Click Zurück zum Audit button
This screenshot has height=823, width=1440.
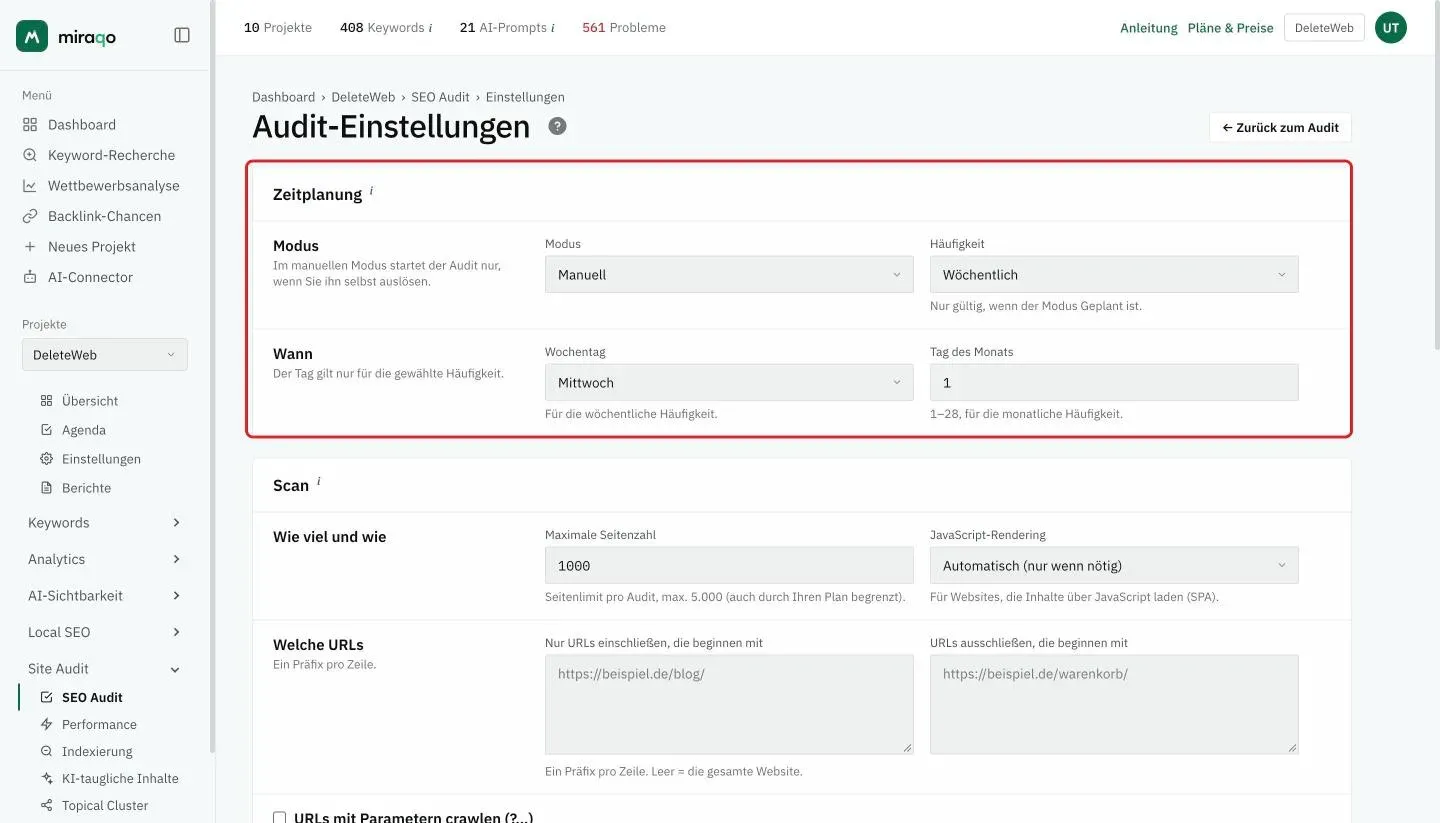(1280, 128)
